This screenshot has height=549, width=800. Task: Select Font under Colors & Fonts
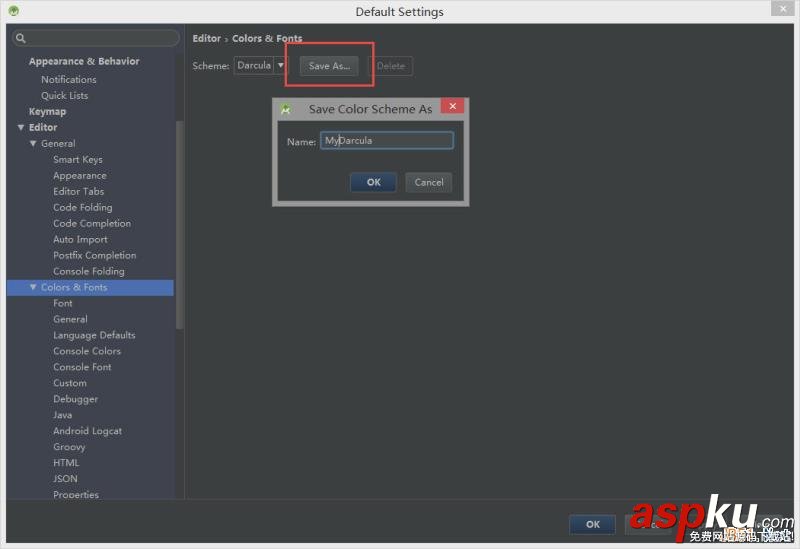pos(63,303)
